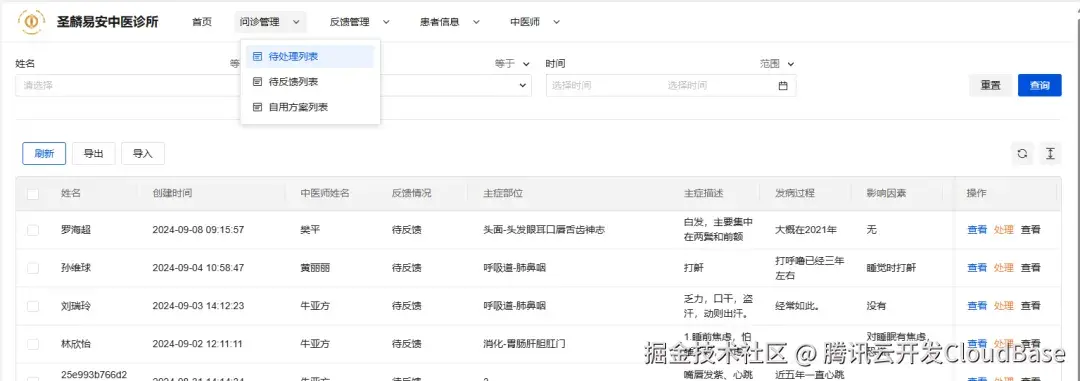
Task: Open the 患者信息 navigation menu
Action: coord(450,22)
